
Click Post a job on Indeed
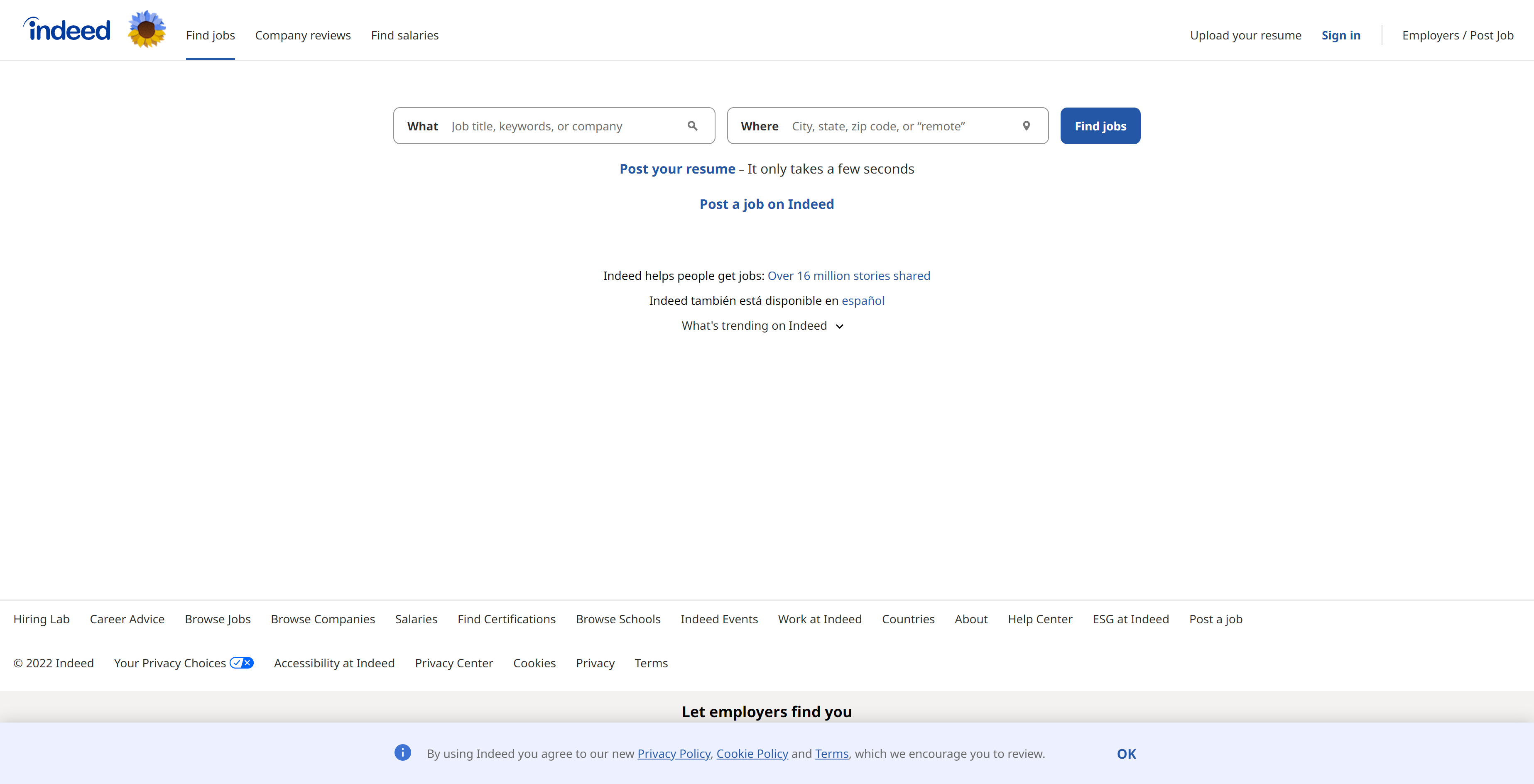tap(767, 203)
